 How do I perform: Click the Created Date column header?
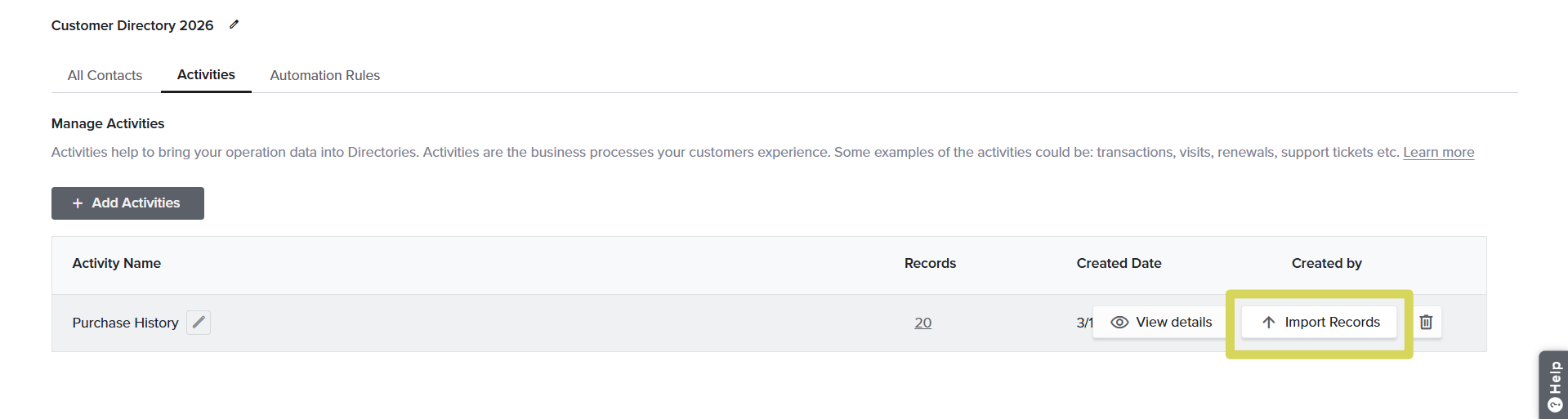1119,263
